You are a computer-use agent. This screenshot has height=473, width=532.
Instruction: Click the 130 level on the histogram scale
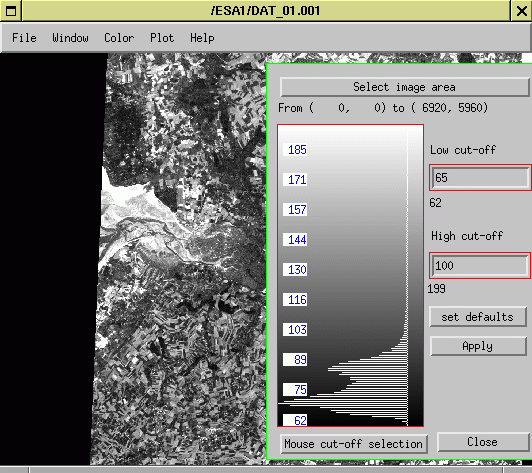pyautogui.click(x=296, y=270)
